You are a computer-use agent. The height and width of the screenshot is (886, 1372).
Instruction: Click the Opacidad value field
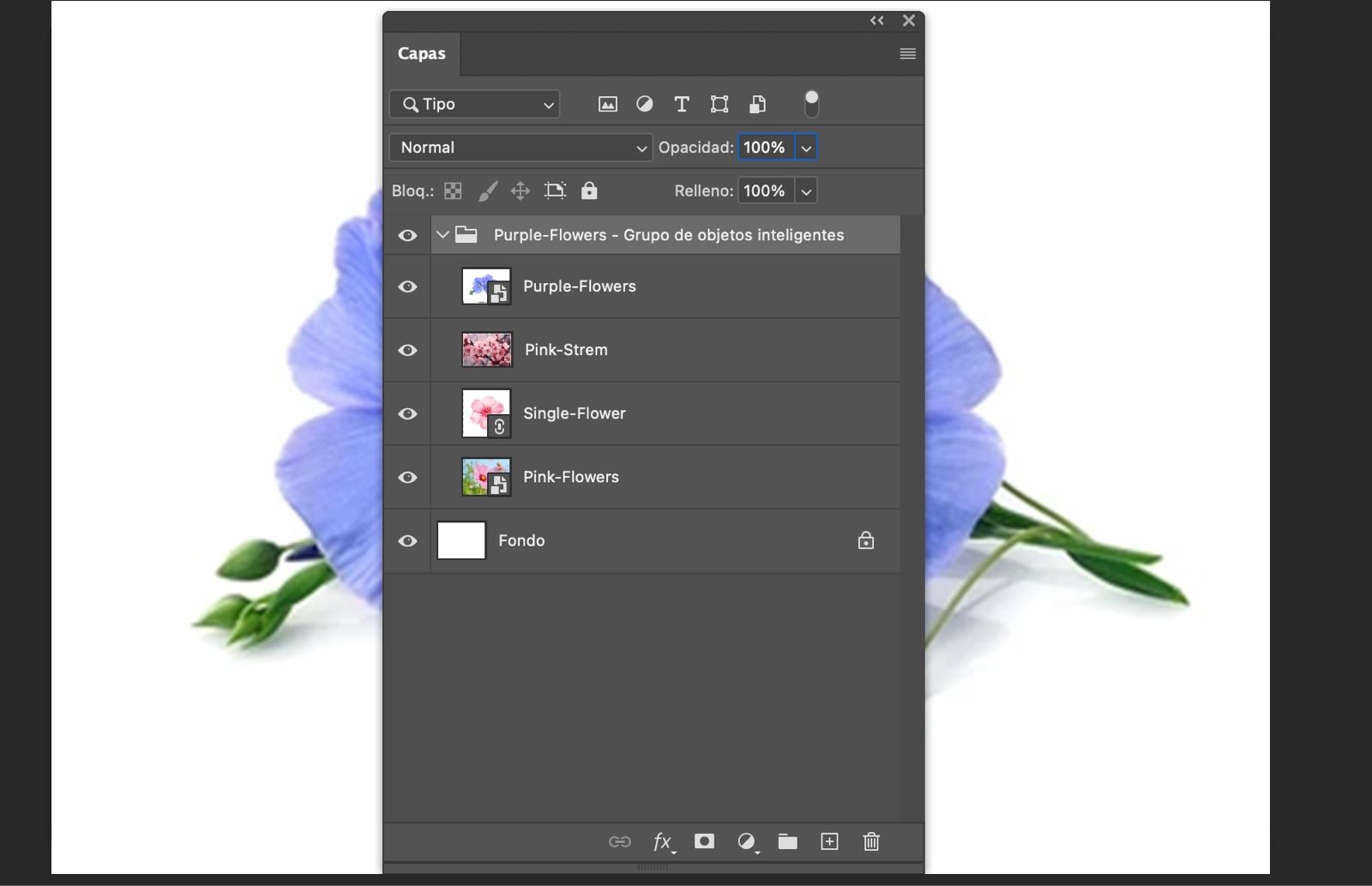[766, 148]
